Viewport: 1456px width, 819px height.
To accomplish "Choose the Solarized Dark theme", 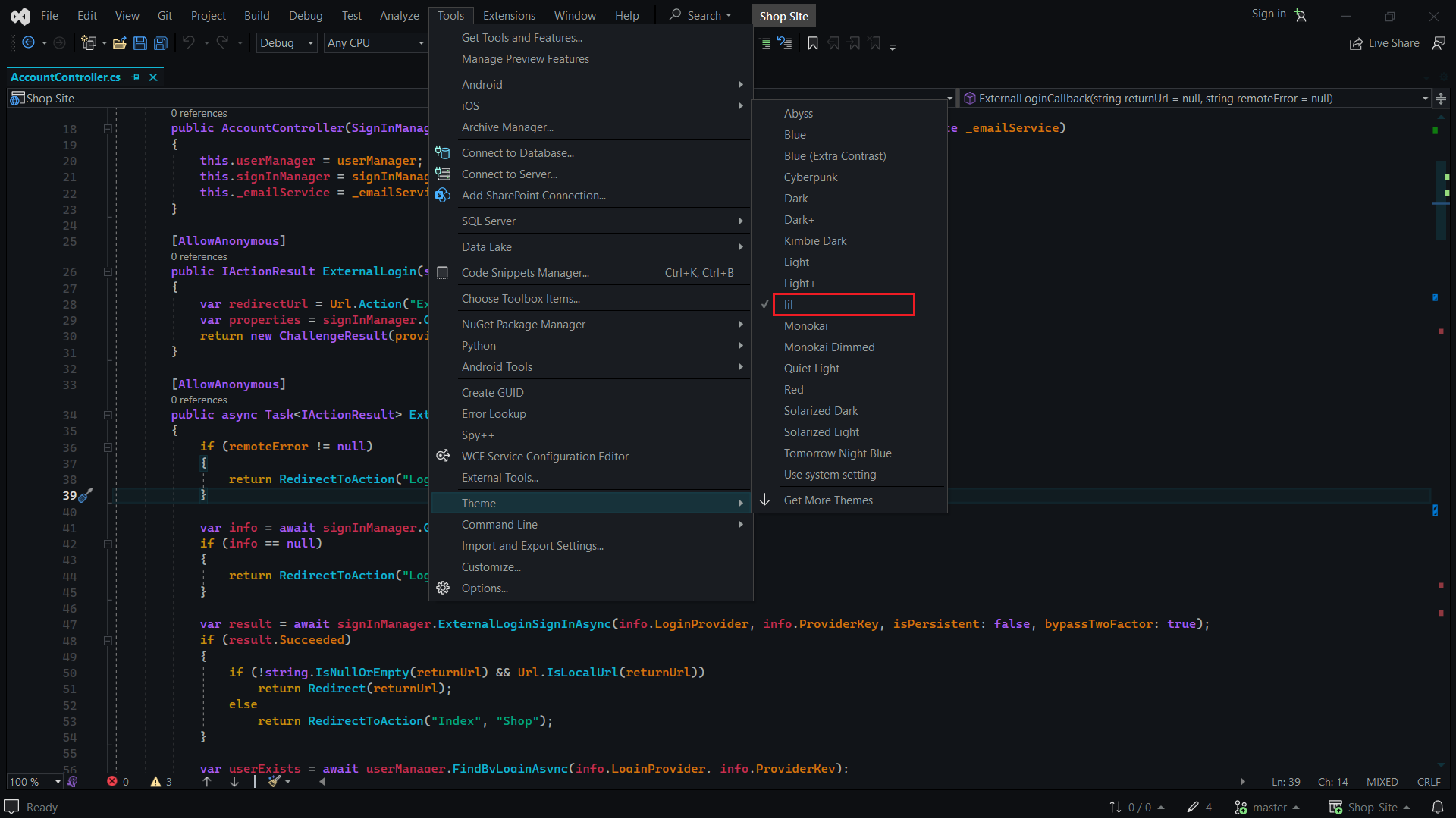I will click(x=821, y=411).
